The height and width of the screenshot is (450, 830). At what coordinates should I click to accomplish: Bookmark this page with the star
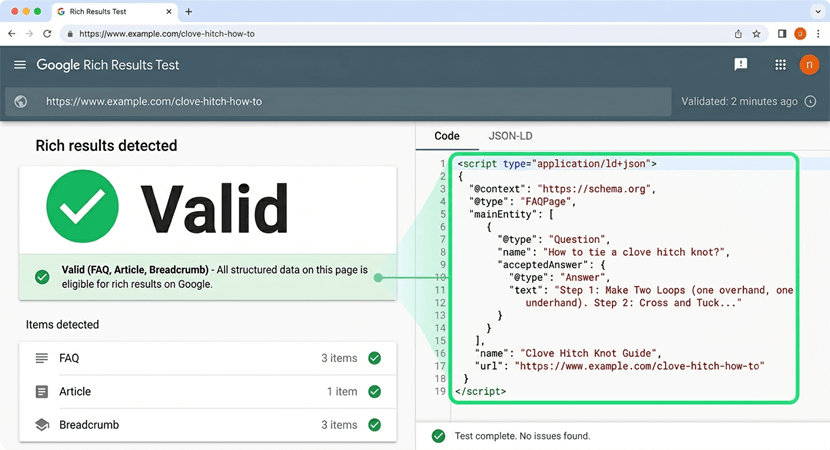[x=756, y=34]
